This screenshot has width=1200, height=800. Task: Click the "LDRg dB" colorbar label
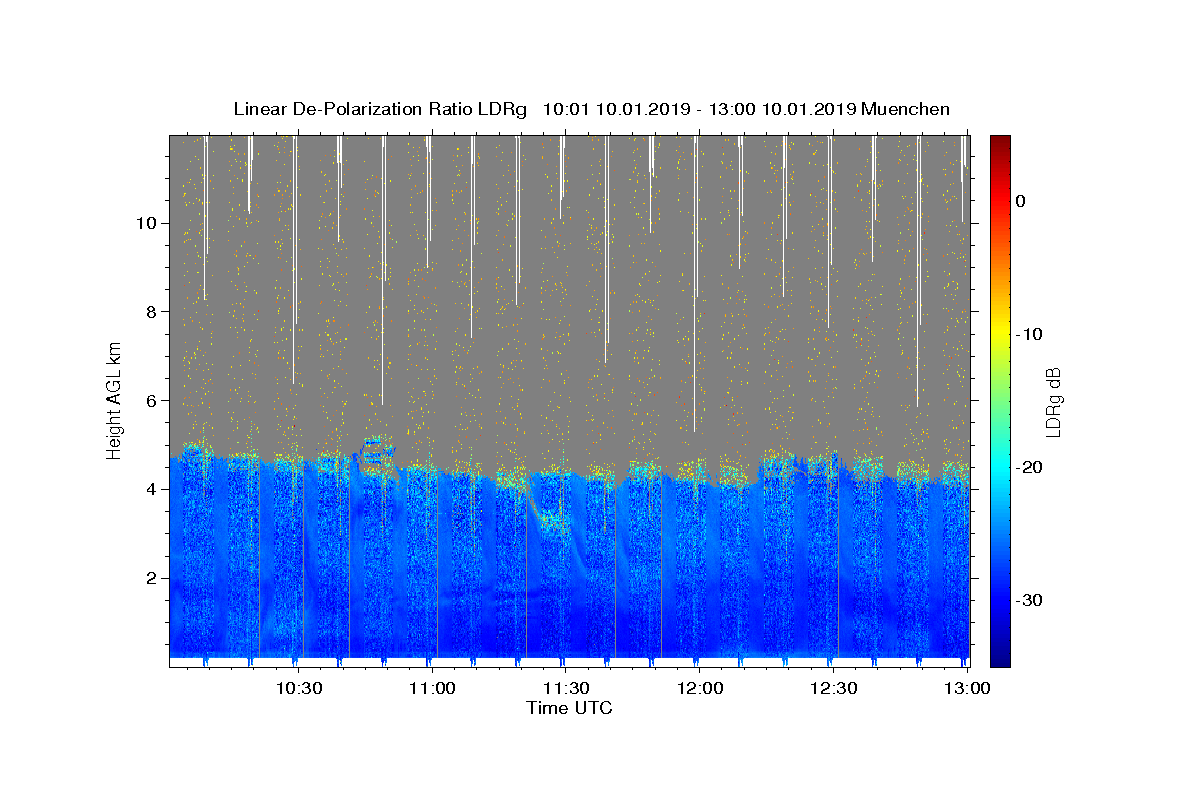coord(1052,402)
